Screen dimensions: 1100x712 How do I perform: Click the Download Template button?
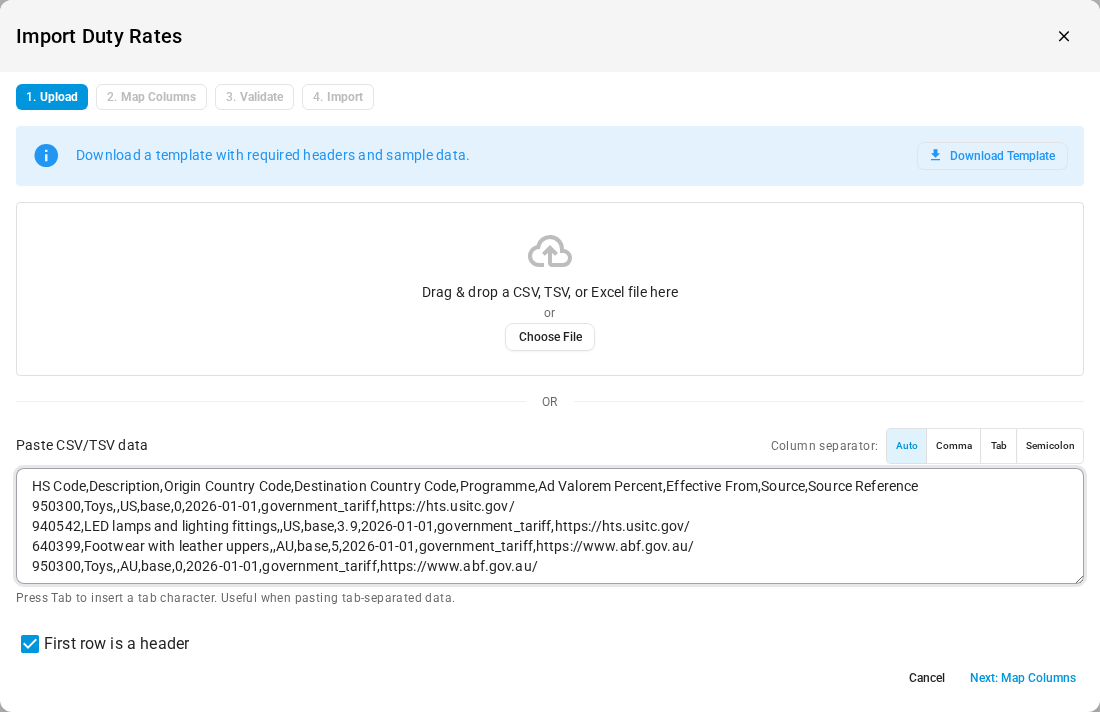pos(992,156)
